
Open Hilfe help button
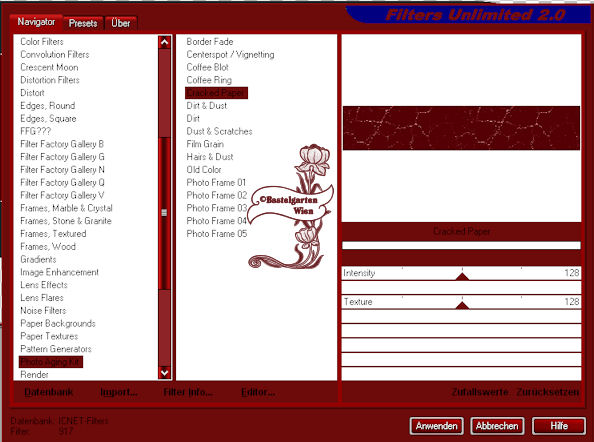pos(559,426)
